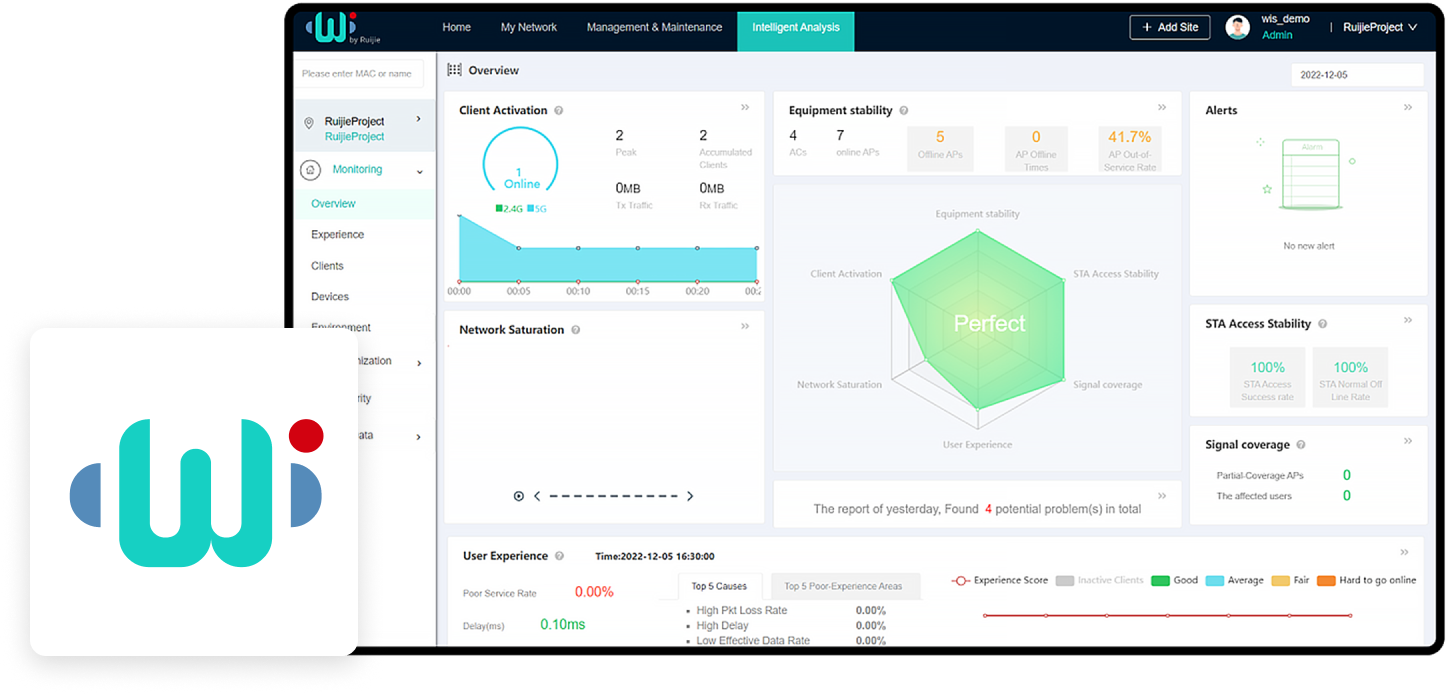The image size is (1448, 694).
Task: Click the Monitoring home icon
Action: click(310, 170)
